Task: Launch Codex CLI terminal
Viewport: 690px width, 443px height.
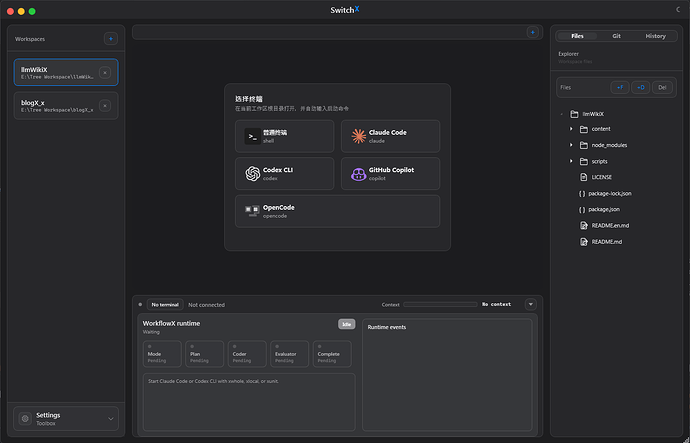Action: 285,174
